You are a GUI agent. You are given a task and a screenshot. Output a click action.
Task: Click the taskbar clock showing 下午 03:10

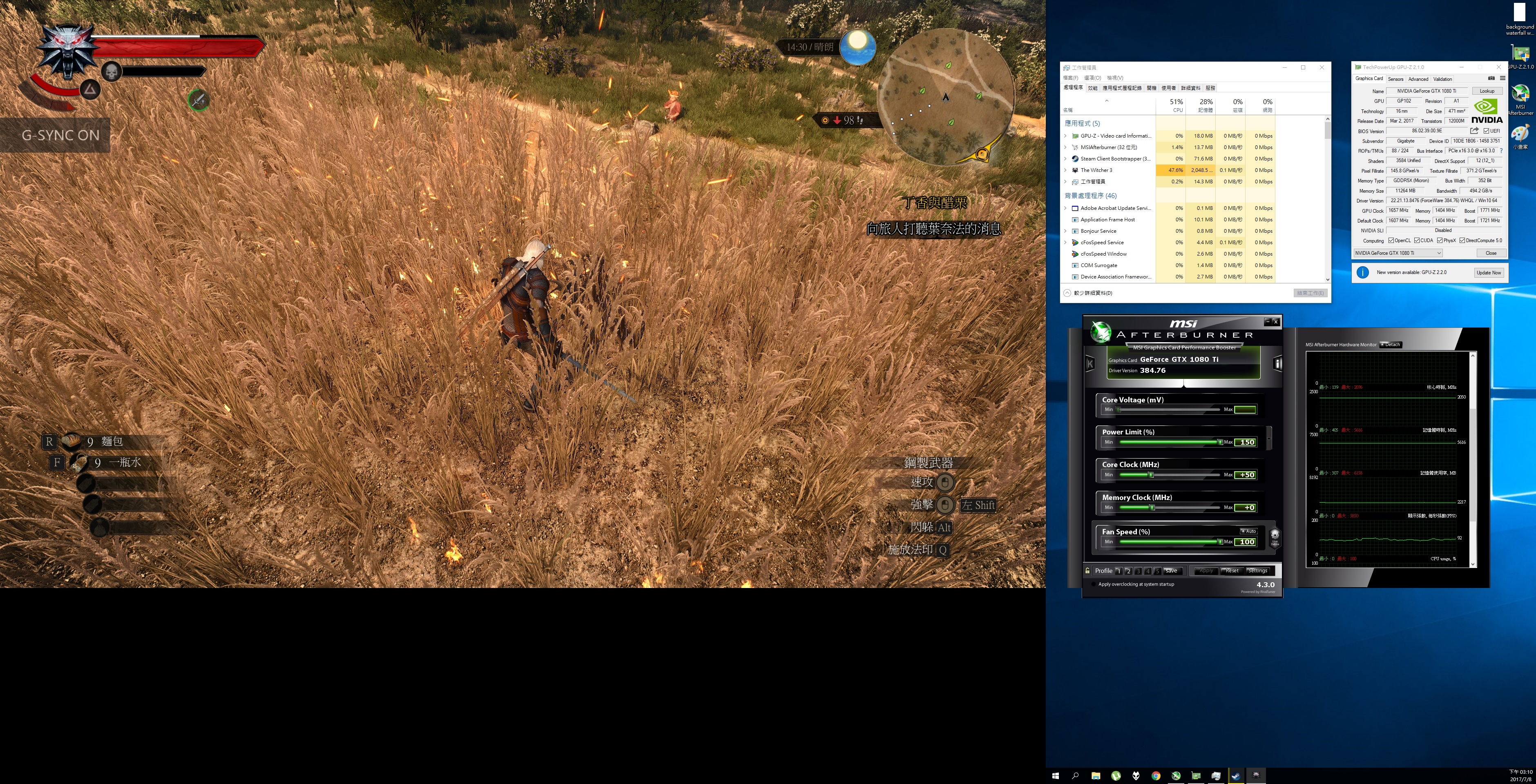coord(1520,776)
